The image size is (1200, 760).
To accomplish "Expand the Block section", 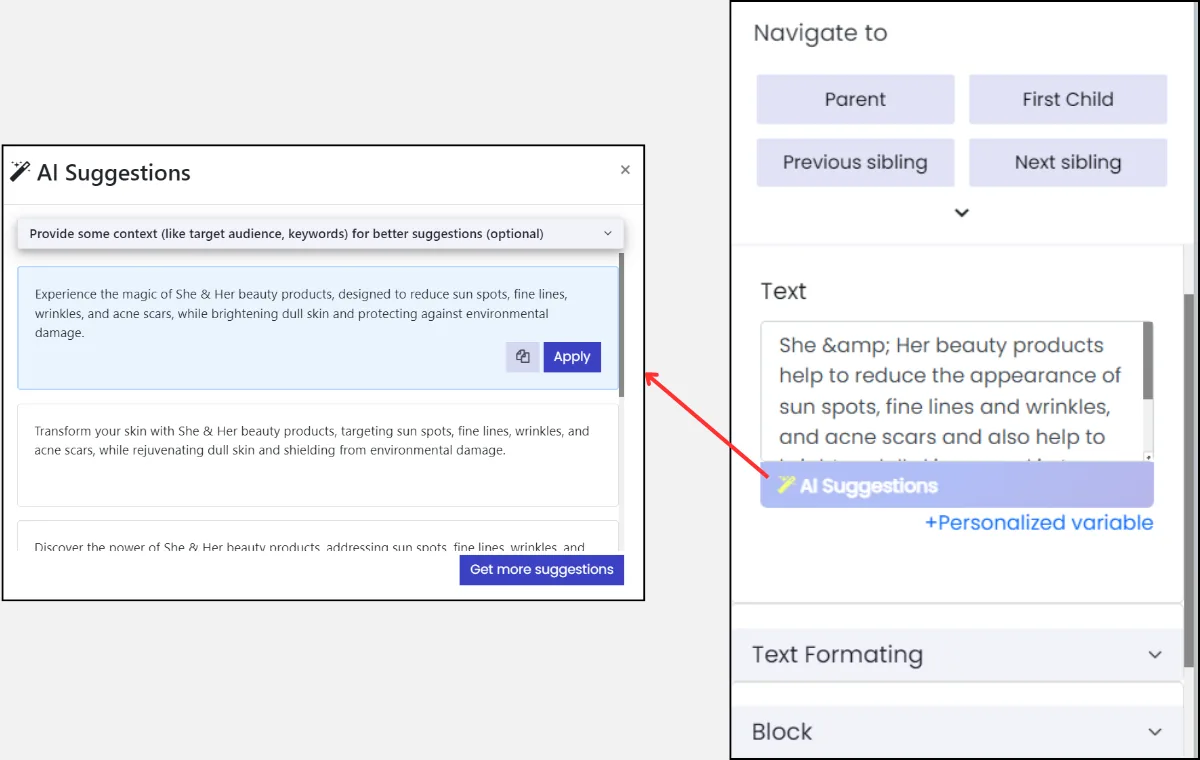I will (958, 732).
